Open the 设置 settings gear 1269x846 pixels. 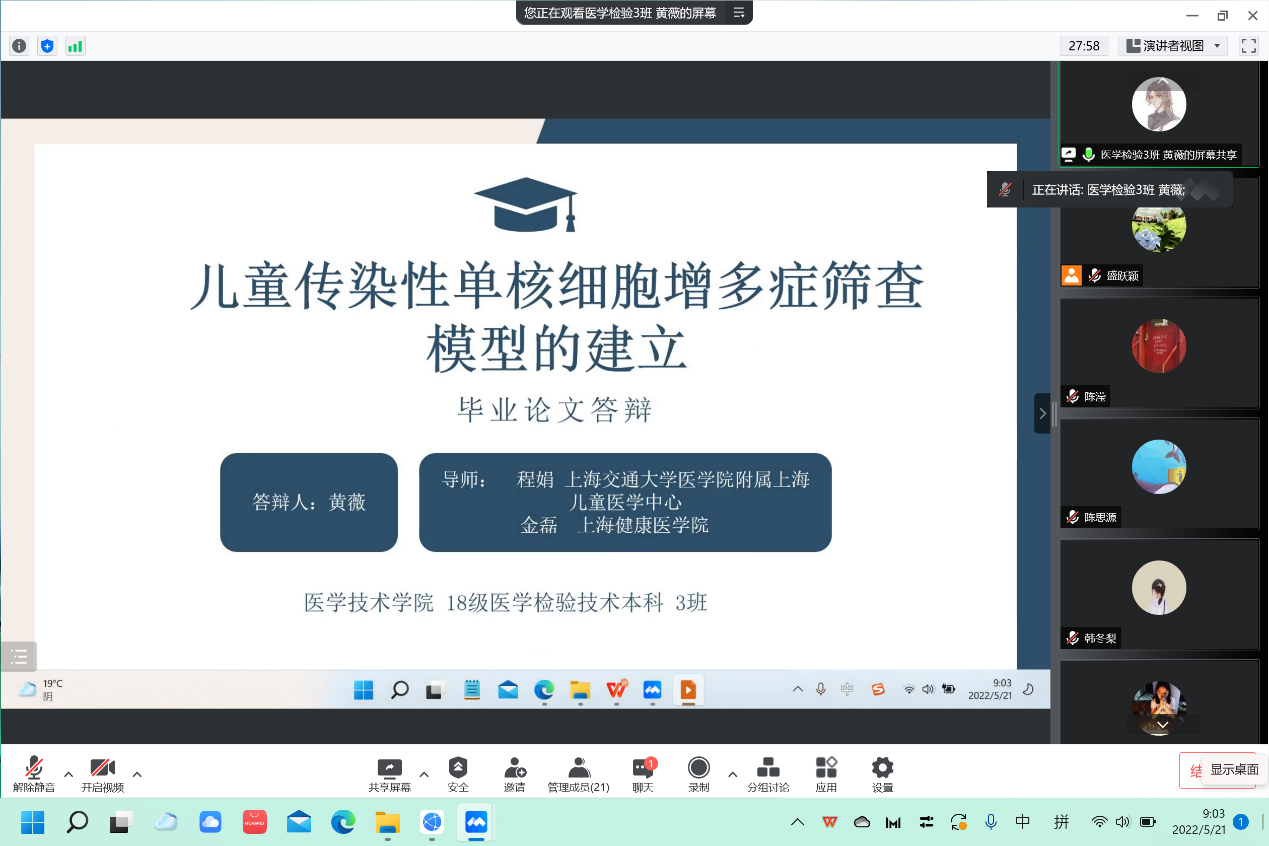(x=882, y=773)
